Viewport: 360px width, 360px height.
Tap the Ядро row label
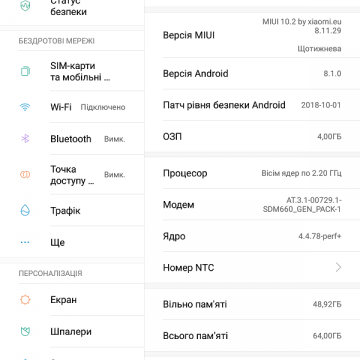click(x=174, y=236)
